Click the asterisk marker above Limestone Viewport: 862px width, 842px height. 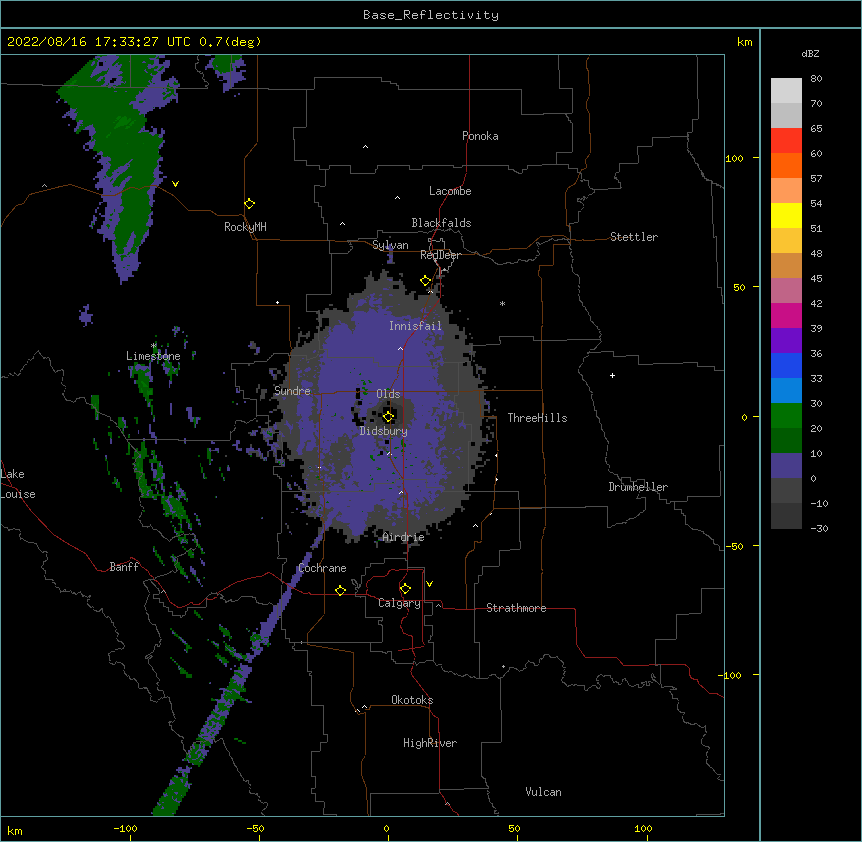click(154, 346)
